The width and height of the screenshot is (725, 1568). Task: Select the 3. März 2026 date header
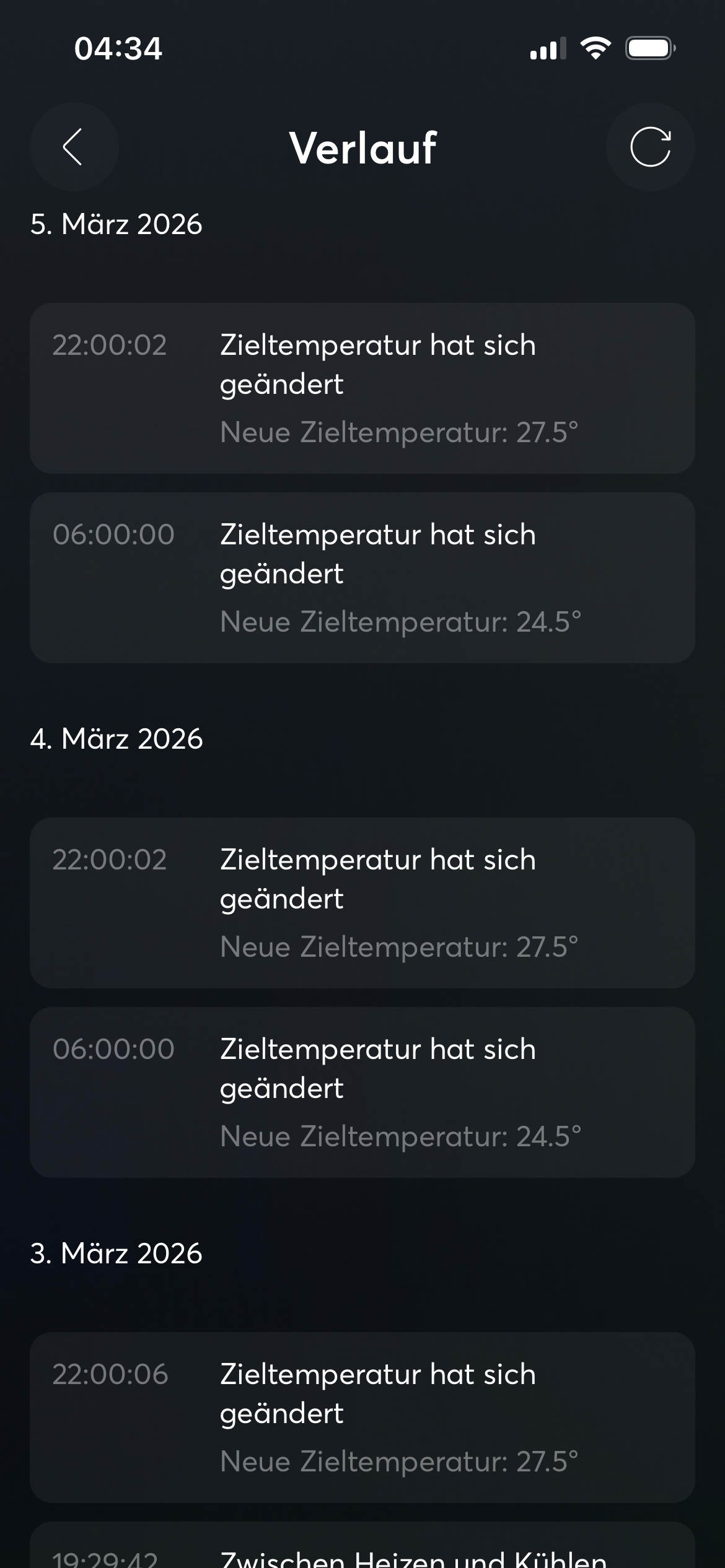tap(116, 1253)
